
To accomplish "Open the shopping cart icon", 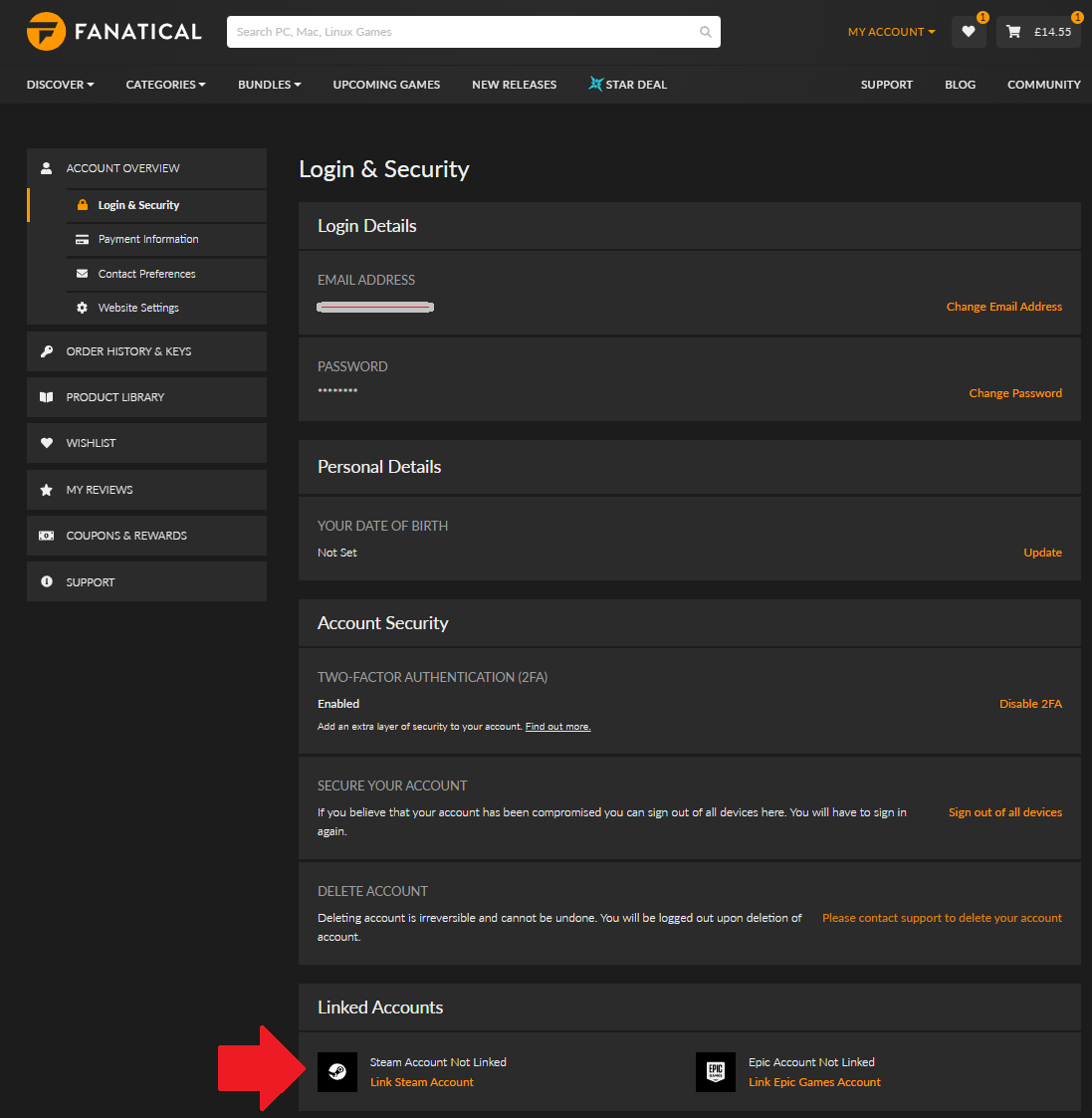I will 1013,32.
